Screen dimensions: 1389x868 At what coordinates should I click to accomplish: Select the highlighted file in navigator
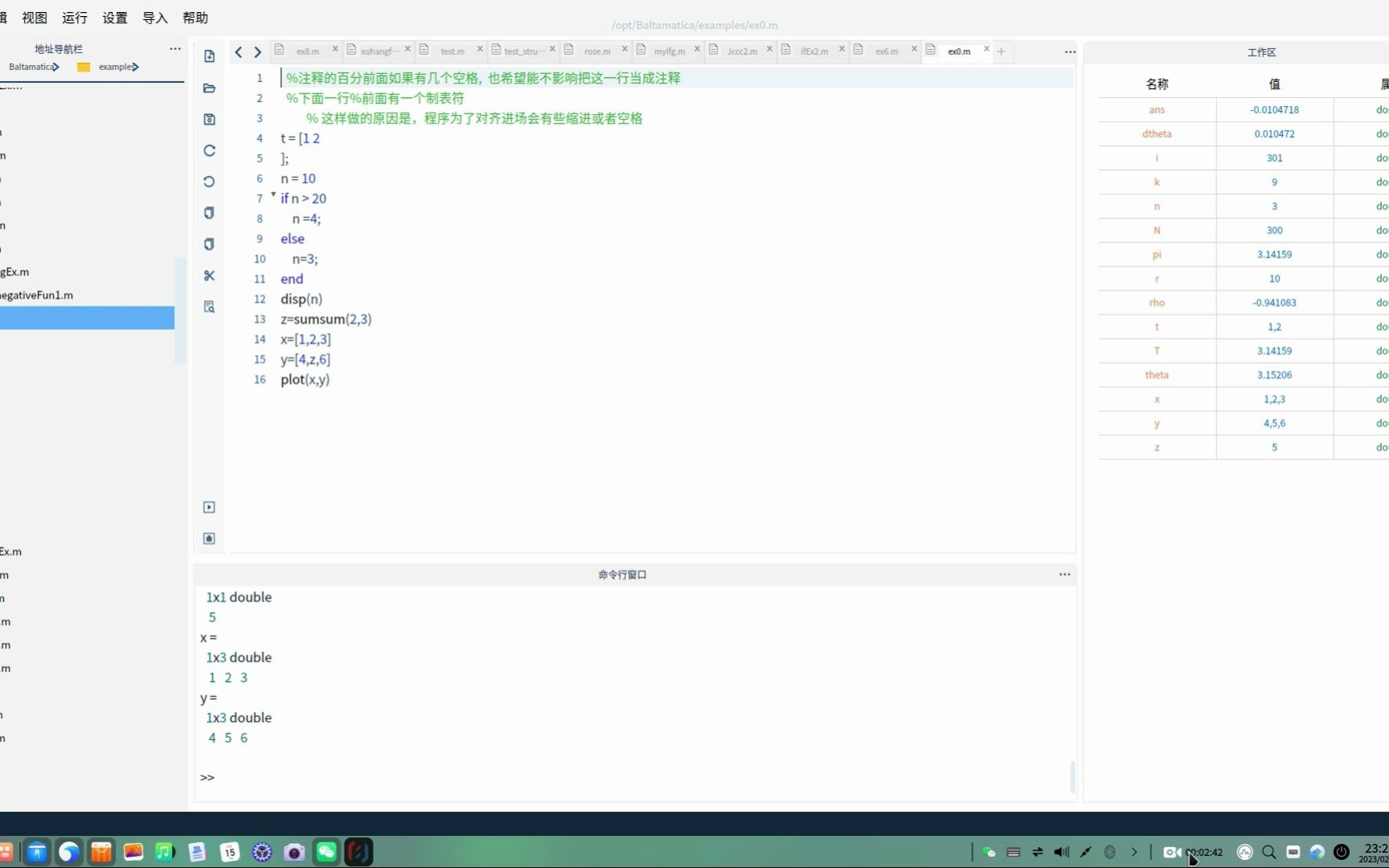pyautogui.click(x=87, y=318)
